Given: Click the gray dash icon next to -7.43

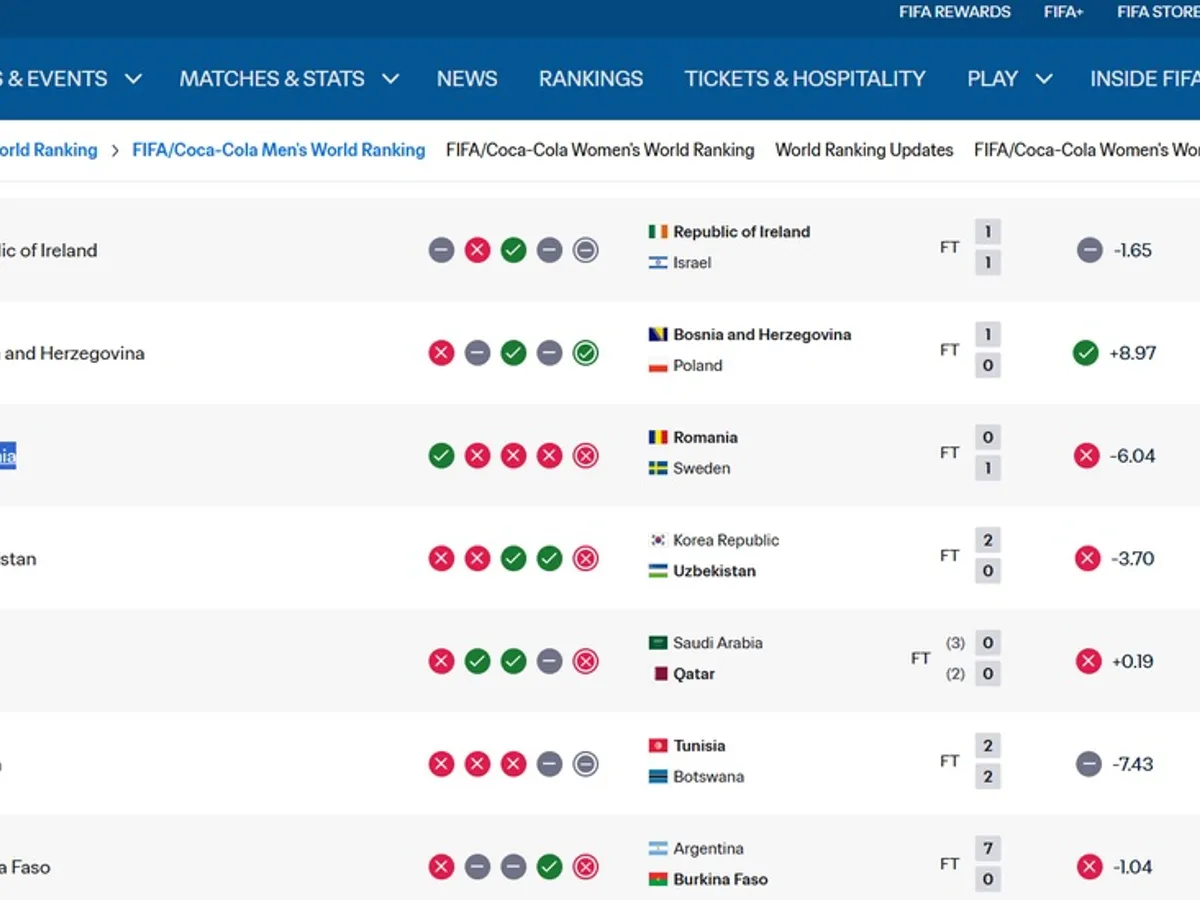Looking at the screenshot, I should [x=1088, y=764].
